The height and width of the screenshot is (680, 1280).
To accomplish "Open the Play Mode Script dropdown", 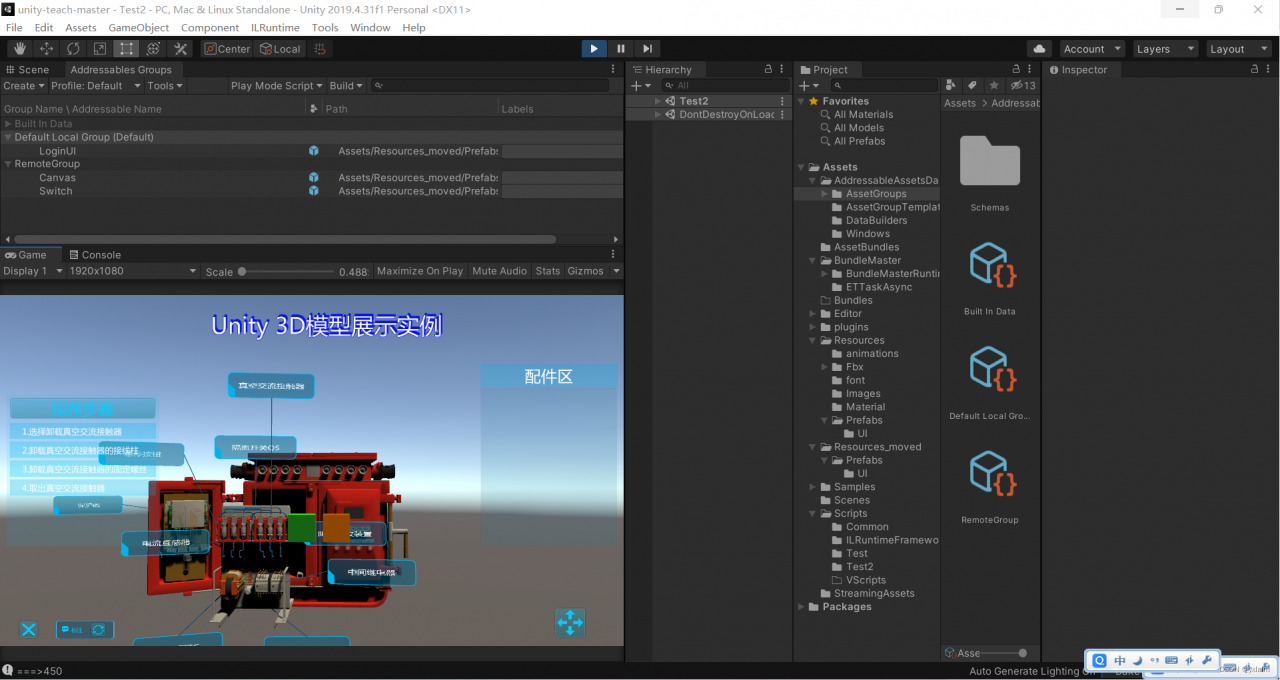I will click(x=277, y=86).
